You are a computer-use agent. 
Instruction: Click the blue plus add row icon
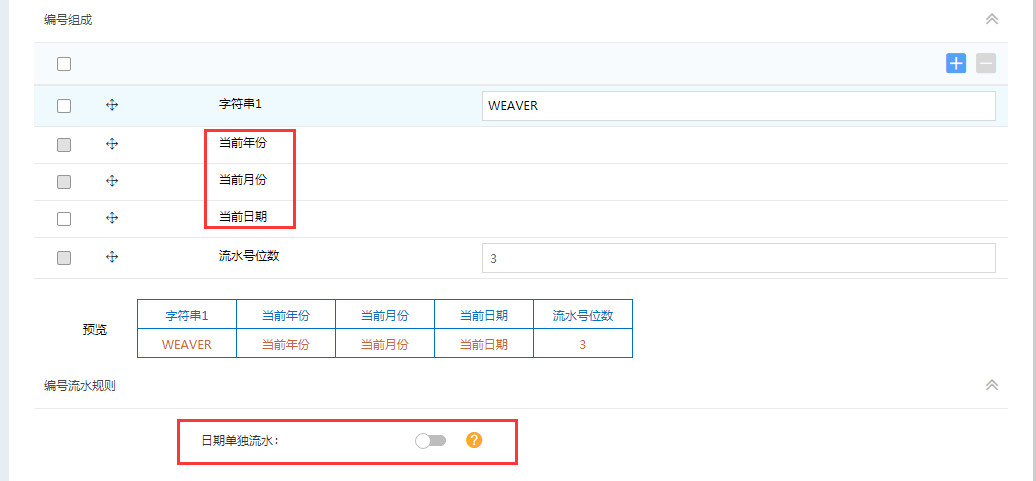pyautogui.click(x=956, y=64)
